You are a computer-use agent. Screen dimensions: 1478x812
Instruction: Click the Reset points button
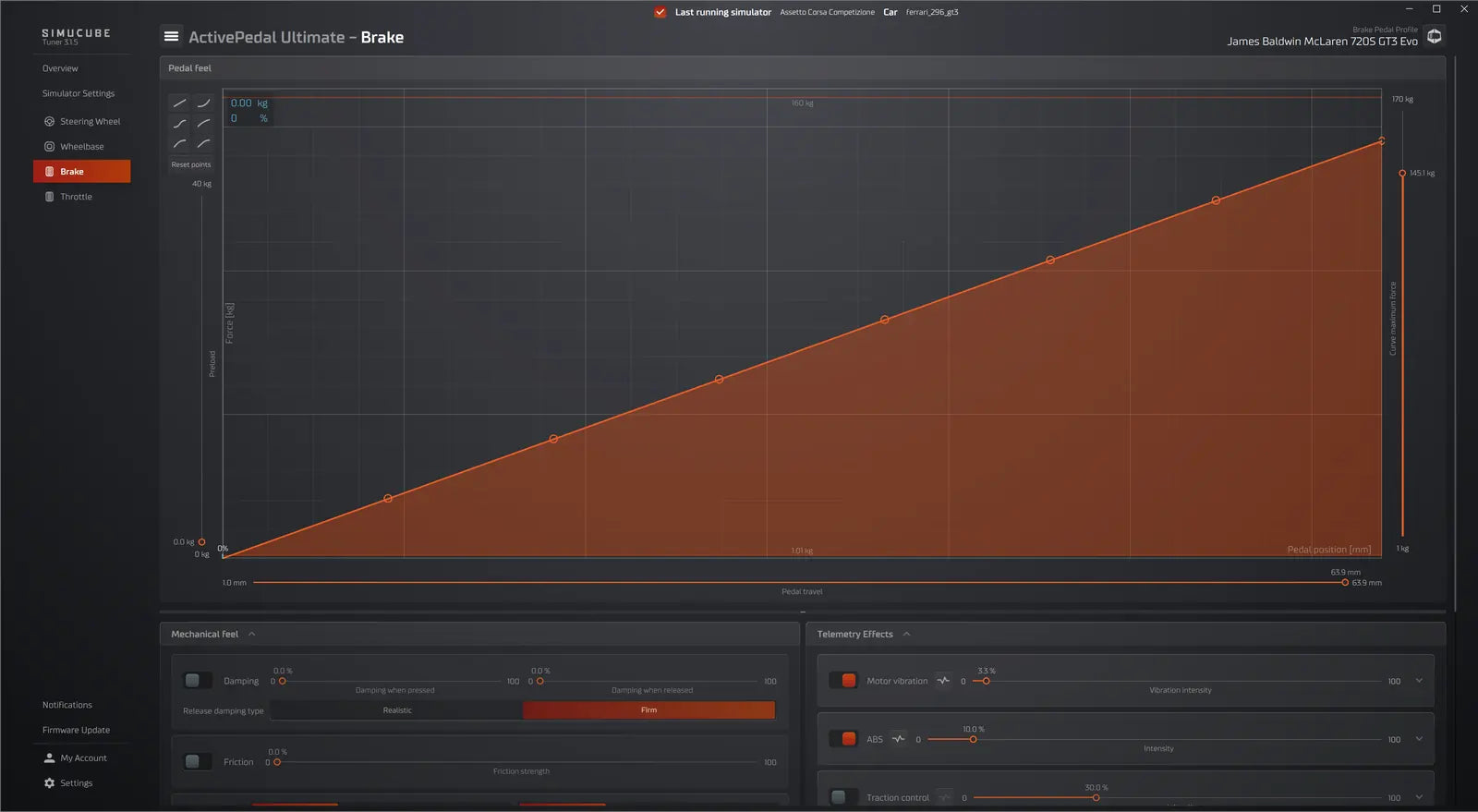[191, 164]
